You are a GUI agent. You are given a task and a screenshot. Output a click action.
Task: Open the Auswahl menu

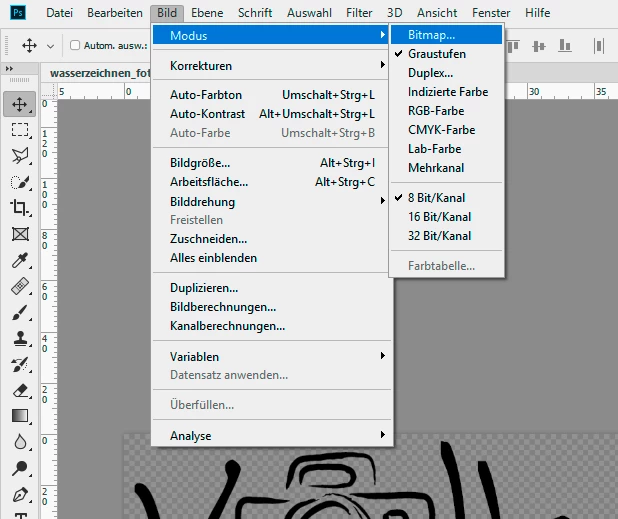point(309,13)
